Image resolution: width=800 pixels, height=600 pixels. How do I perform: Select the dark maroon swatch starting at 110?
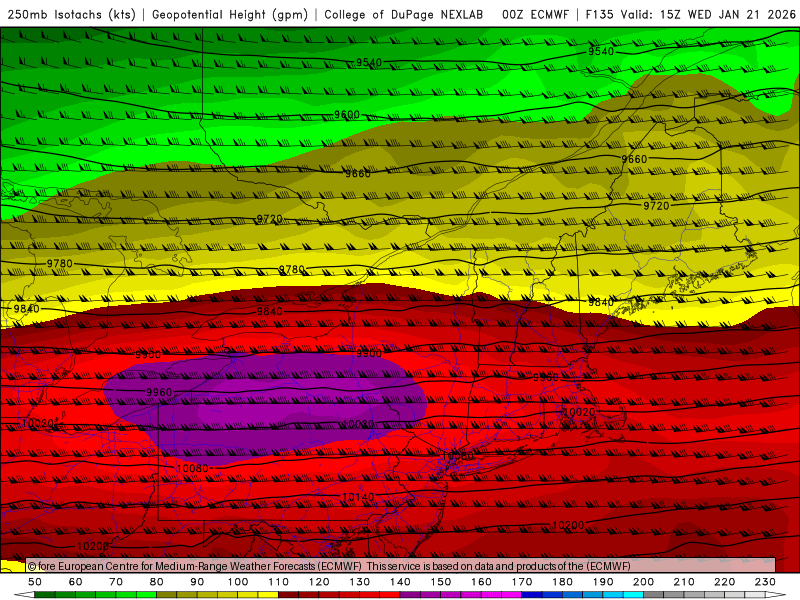coord(289,595)
